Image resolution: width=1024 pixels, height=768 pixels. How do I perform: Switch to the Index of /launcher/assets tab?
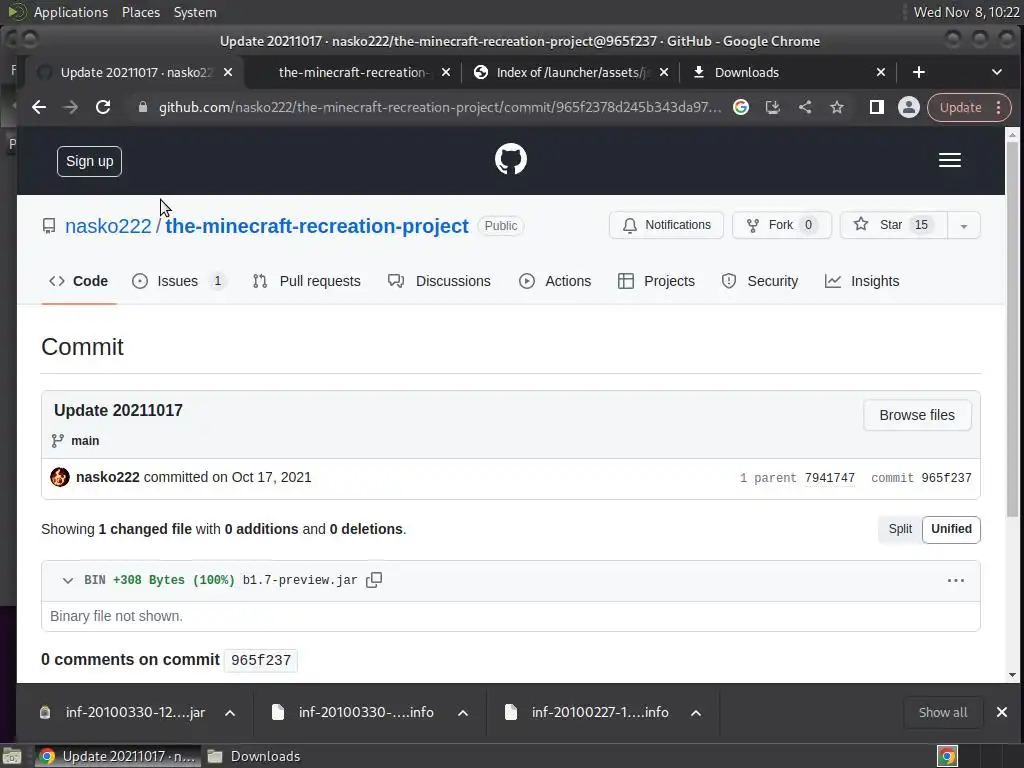pyautogui.click(x=571, y=72)
